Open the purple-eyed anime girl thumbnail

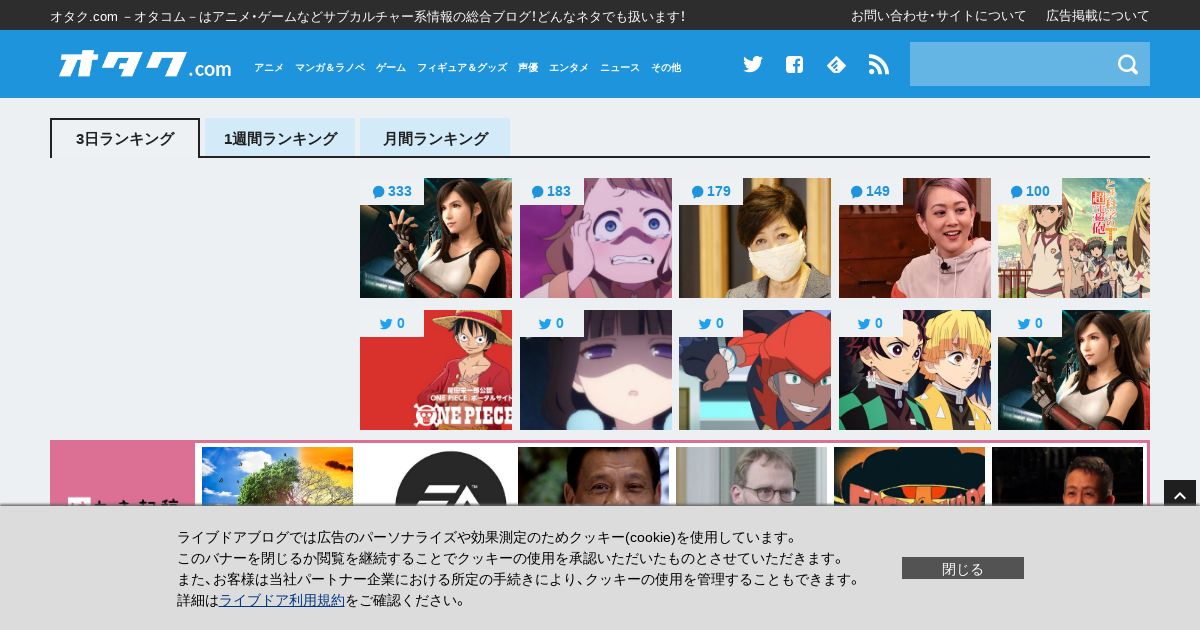click(596, 370)
